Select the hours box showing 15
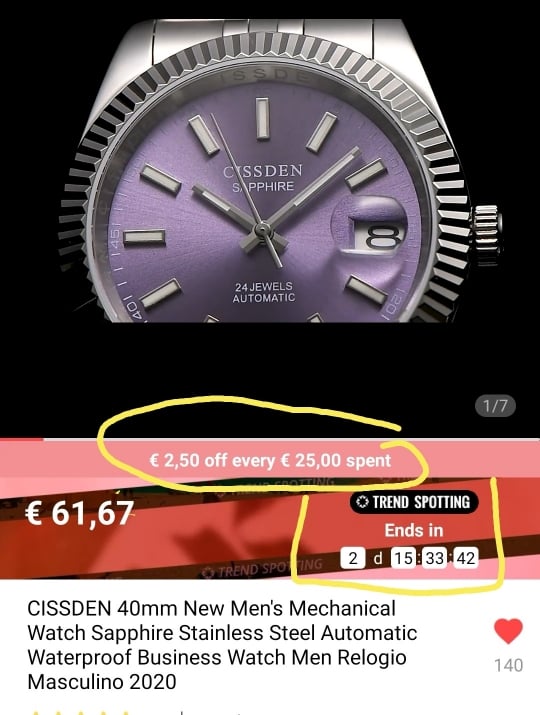 403,558
